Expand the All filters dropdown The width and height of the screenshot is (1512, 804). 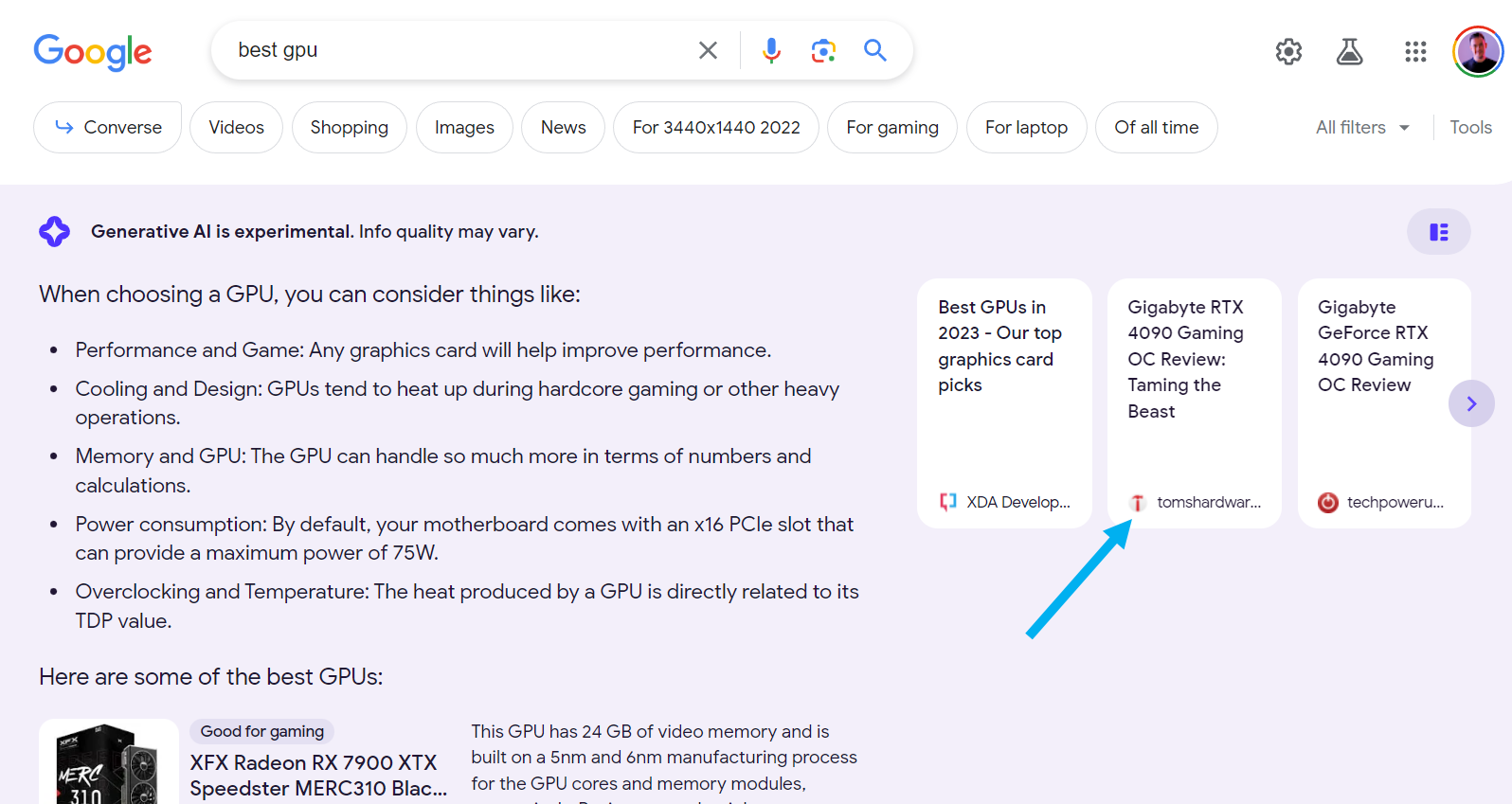(1362, 127)
